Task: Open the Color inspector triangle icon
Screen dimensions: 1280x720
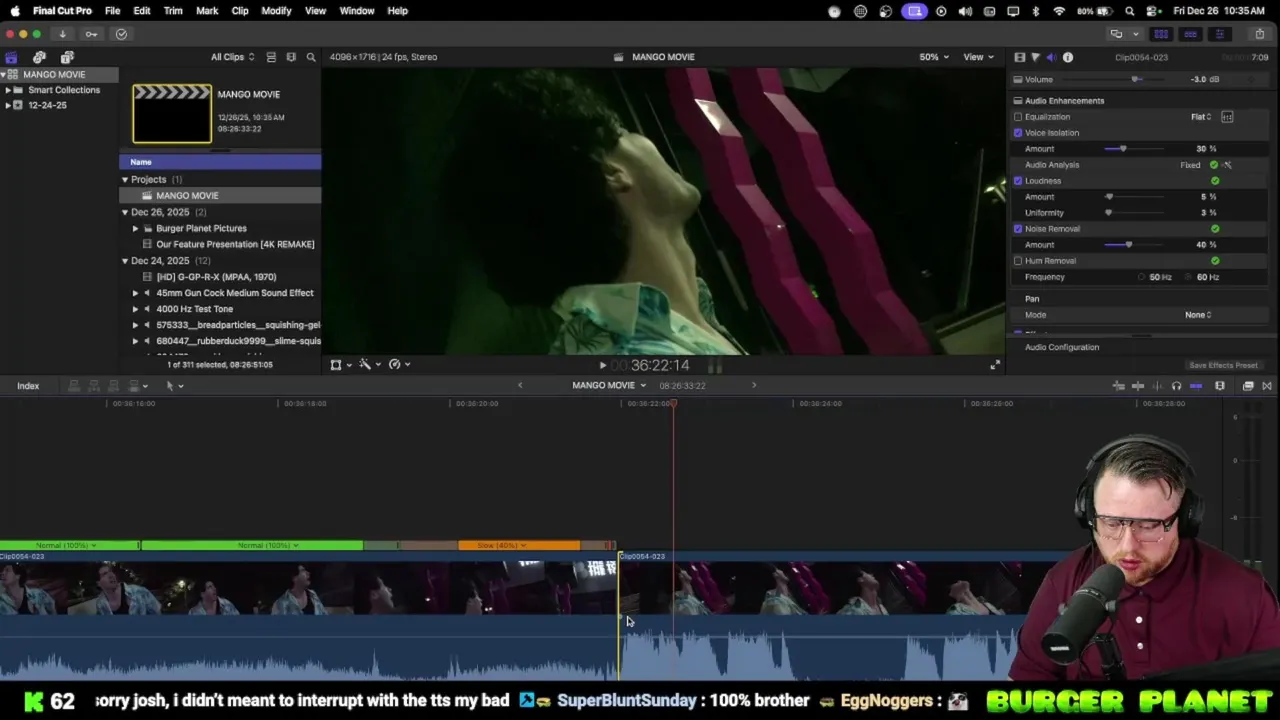Action: pos(1035,57)
